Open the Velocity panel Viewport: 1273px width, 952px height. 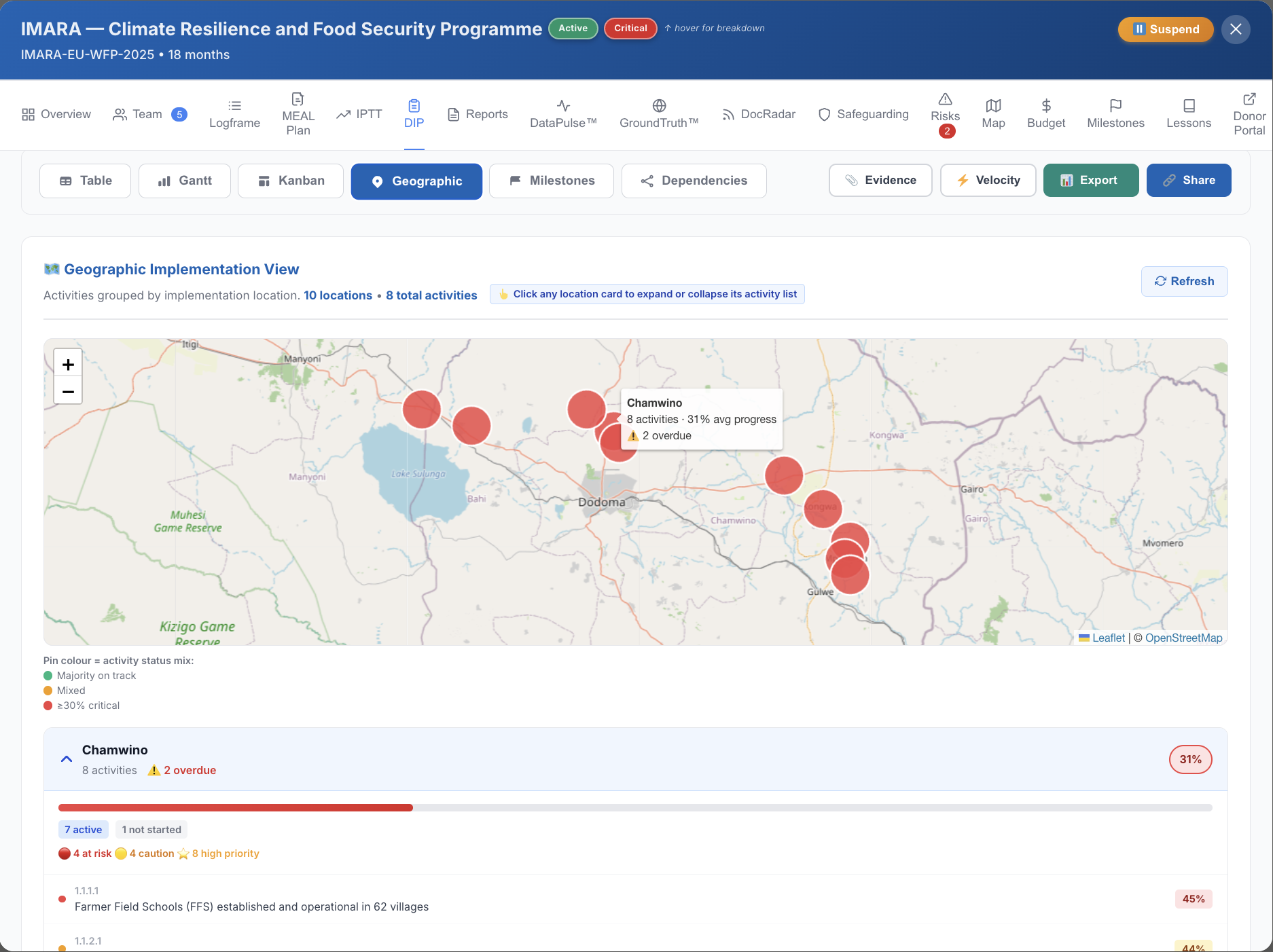pos(988,180)
